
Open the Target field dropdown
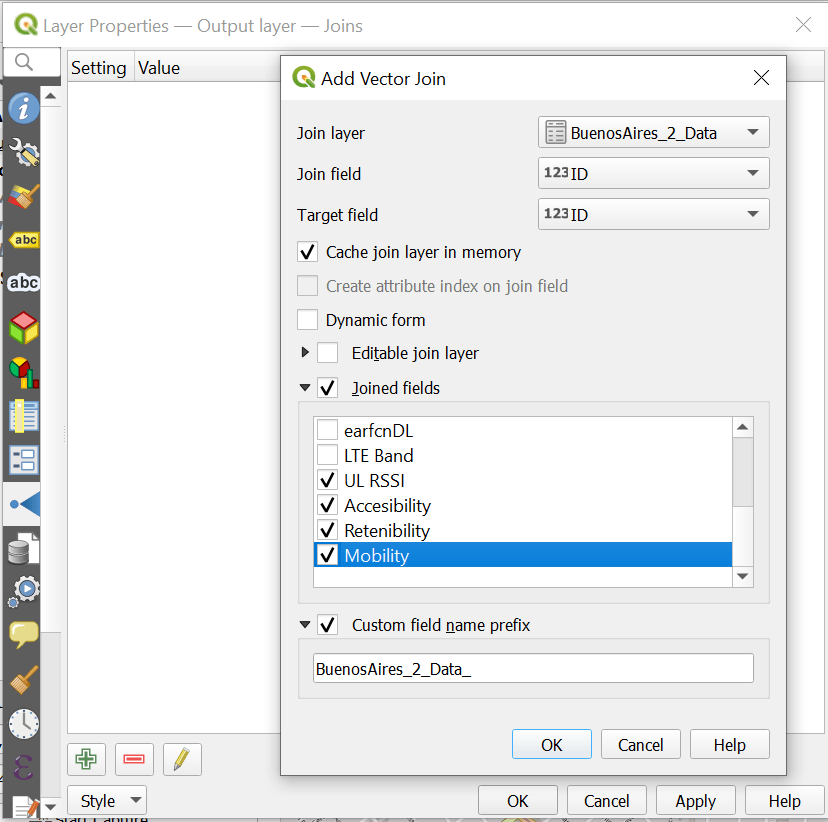click(654, 215)
